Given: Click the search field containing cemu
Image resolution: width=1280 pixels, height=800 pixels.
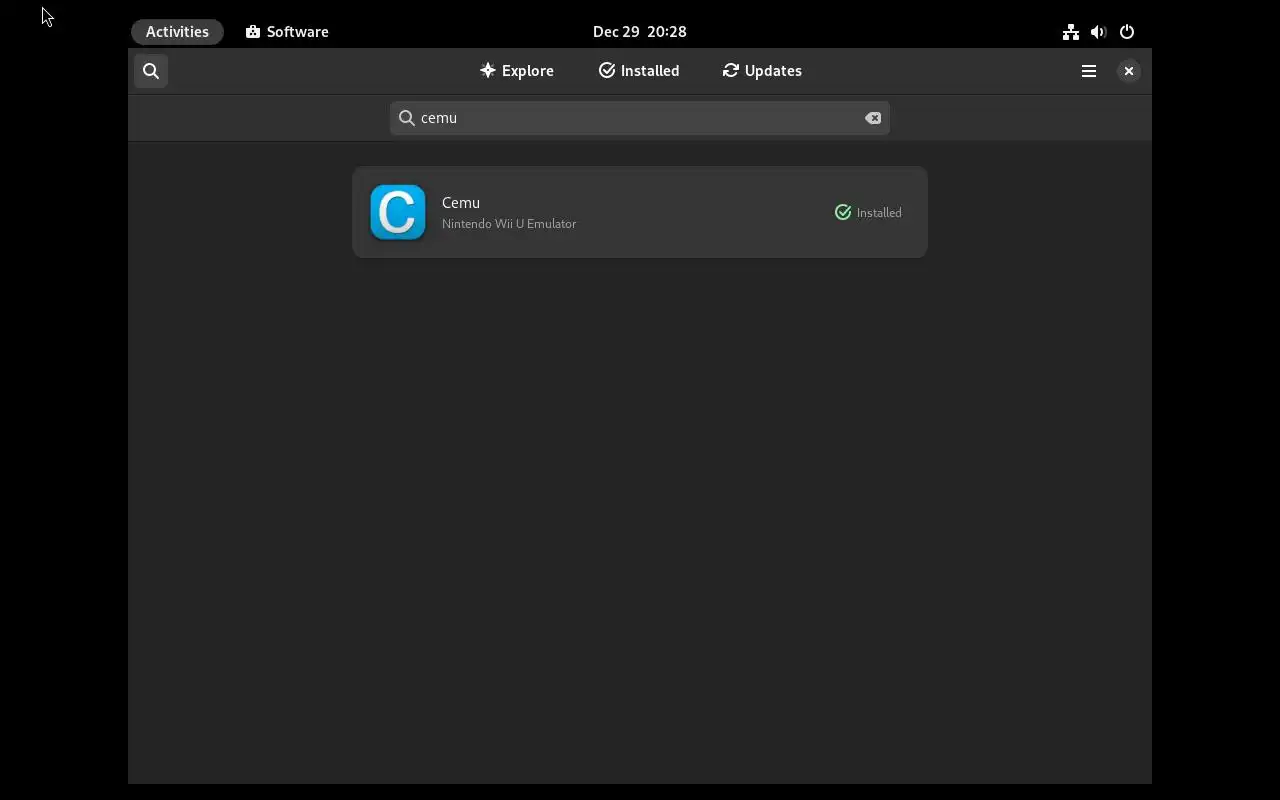Looking at the screenshot, I should click(x=640, y=118).
